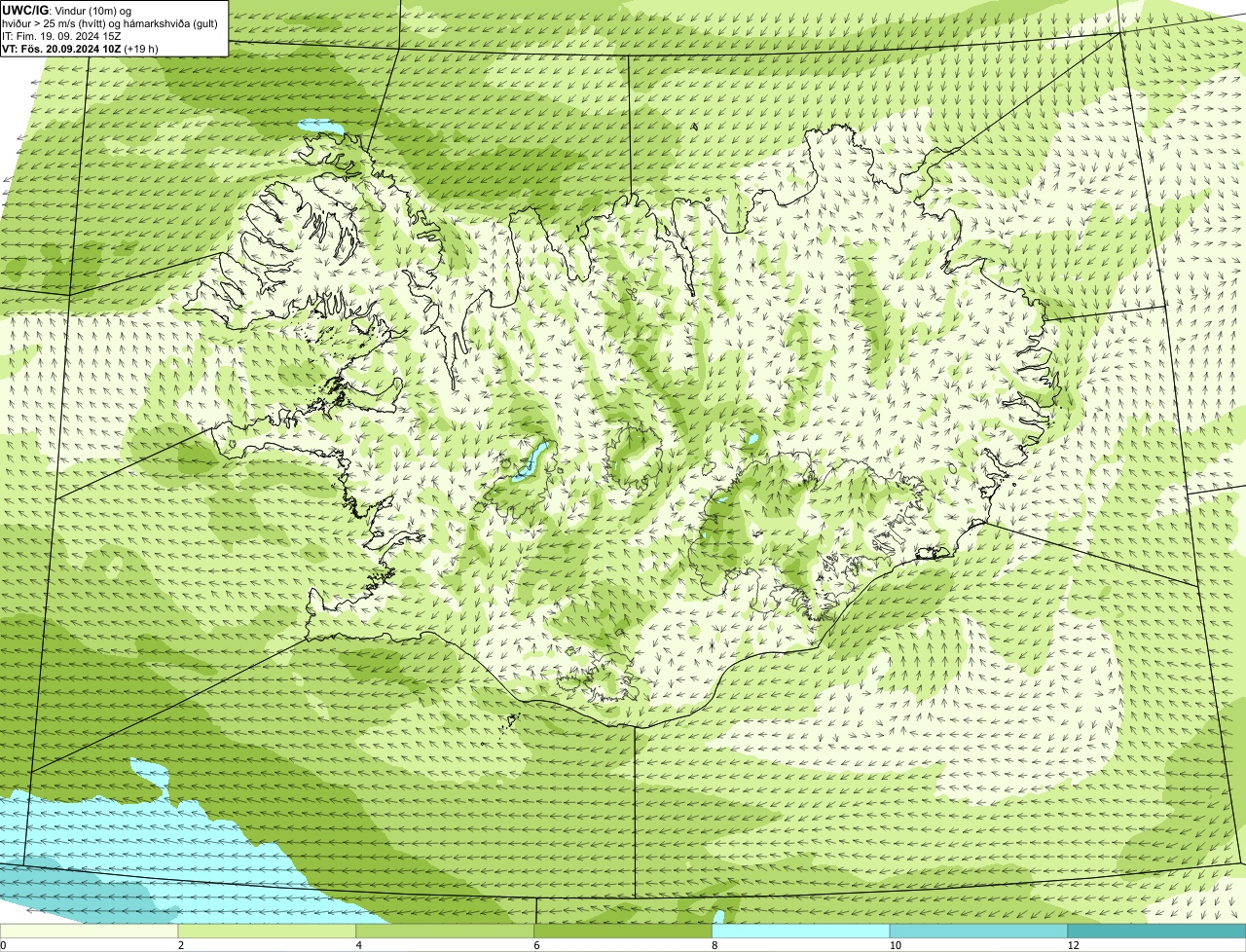Click the 'VT: Fös. 20.09.2024 10Z (+19 h)' line
1246x952 pixels.
[80, 48]
